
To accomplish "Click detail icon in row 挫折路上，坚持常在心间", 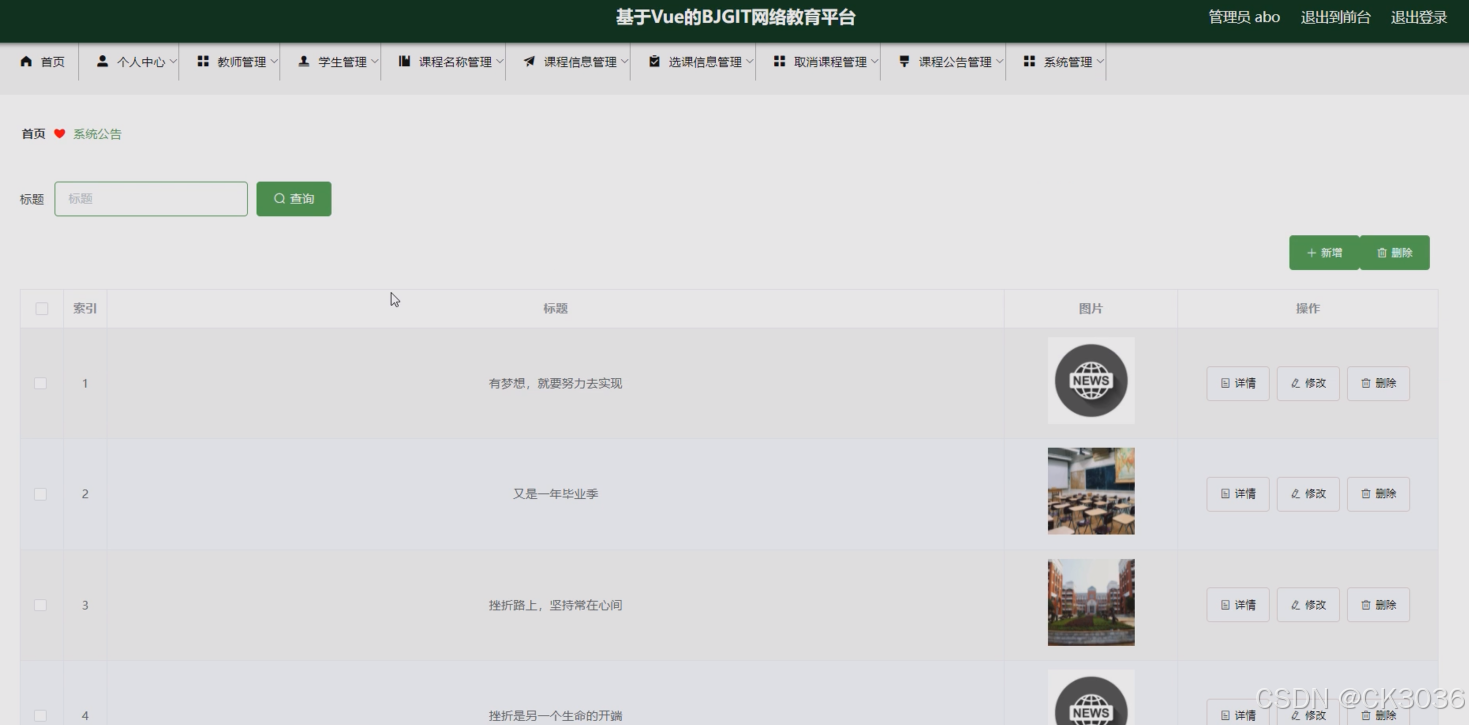I will tap(1225, 605).
